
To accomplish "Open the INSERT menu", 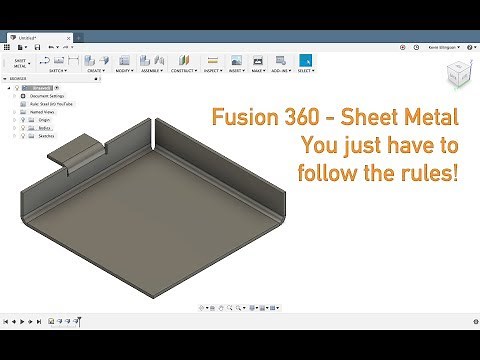I will pos(237,71).
